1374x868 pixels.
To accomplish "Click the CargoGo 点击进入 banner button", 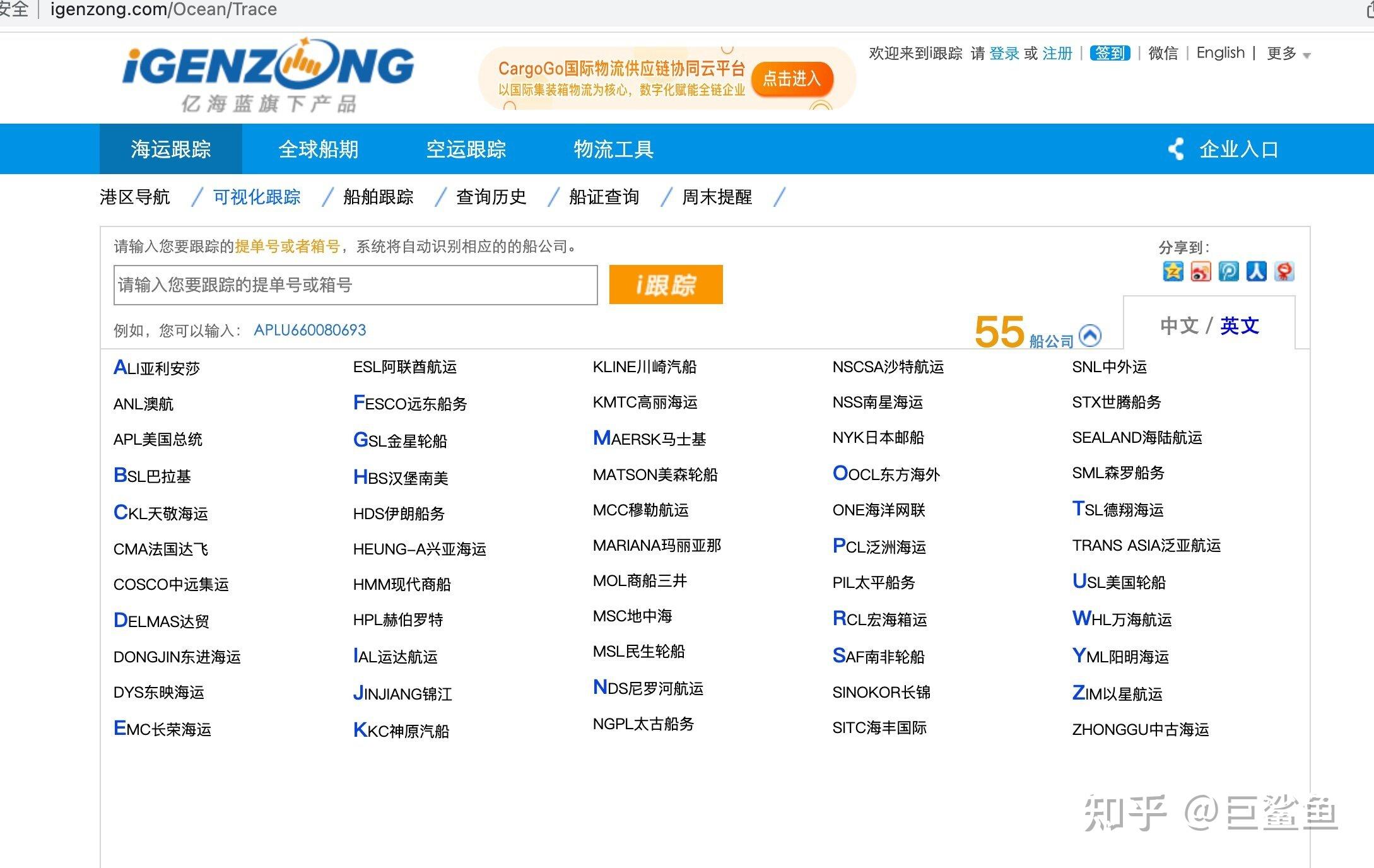I will tap(792, 79).
